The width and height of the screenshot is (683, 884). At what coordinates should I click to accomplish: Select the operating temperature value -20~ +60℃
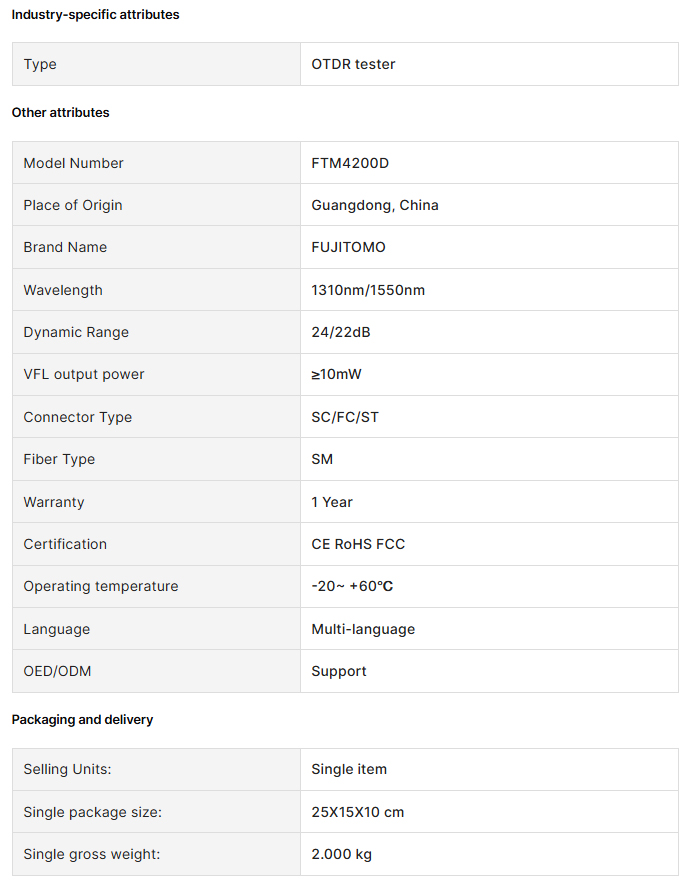[352, 586]
